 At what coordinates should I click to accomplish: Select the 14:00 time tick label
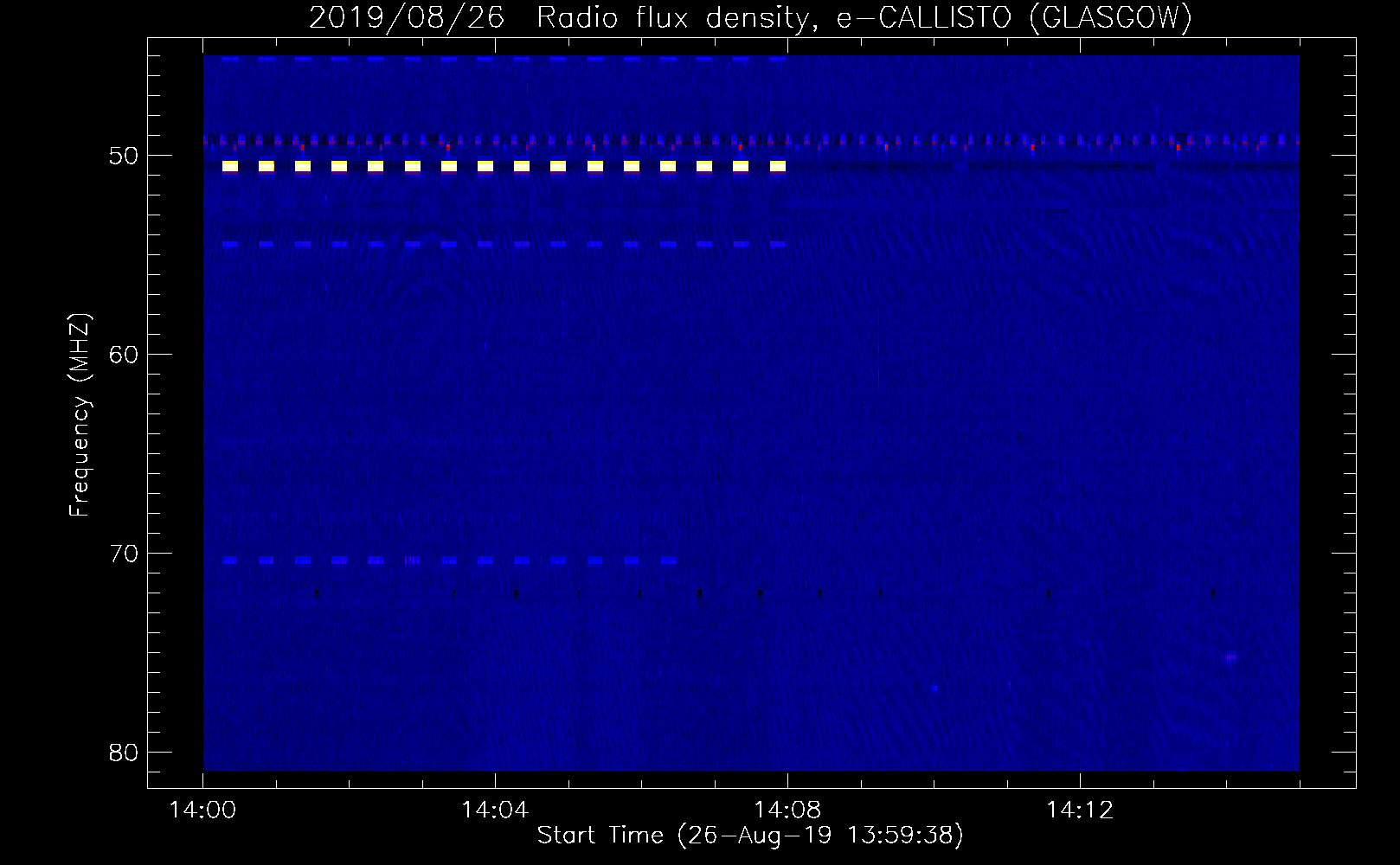click(x=202, y=811)
